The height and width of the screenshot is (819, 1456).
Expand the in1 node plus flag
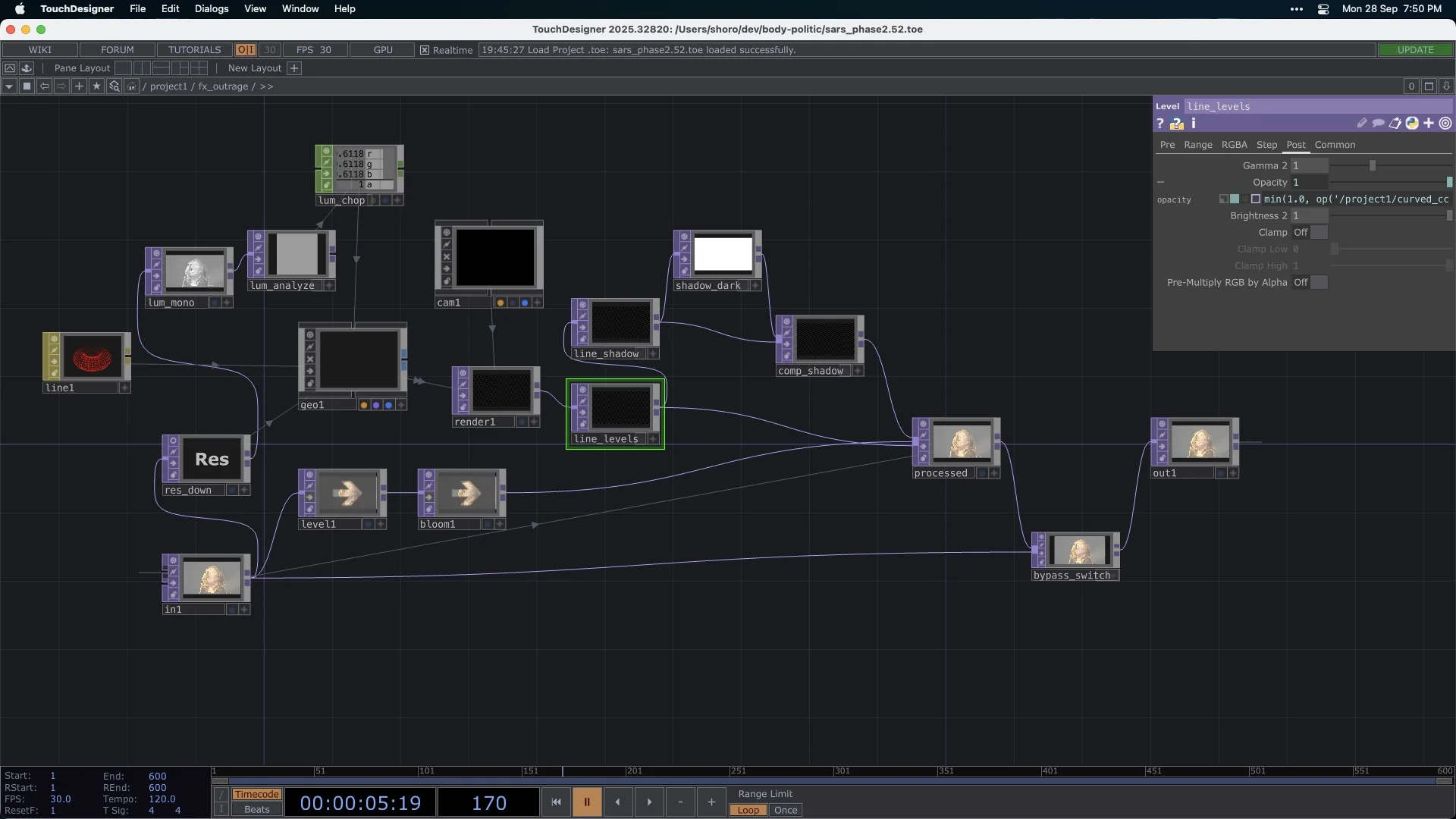[244, 610]
